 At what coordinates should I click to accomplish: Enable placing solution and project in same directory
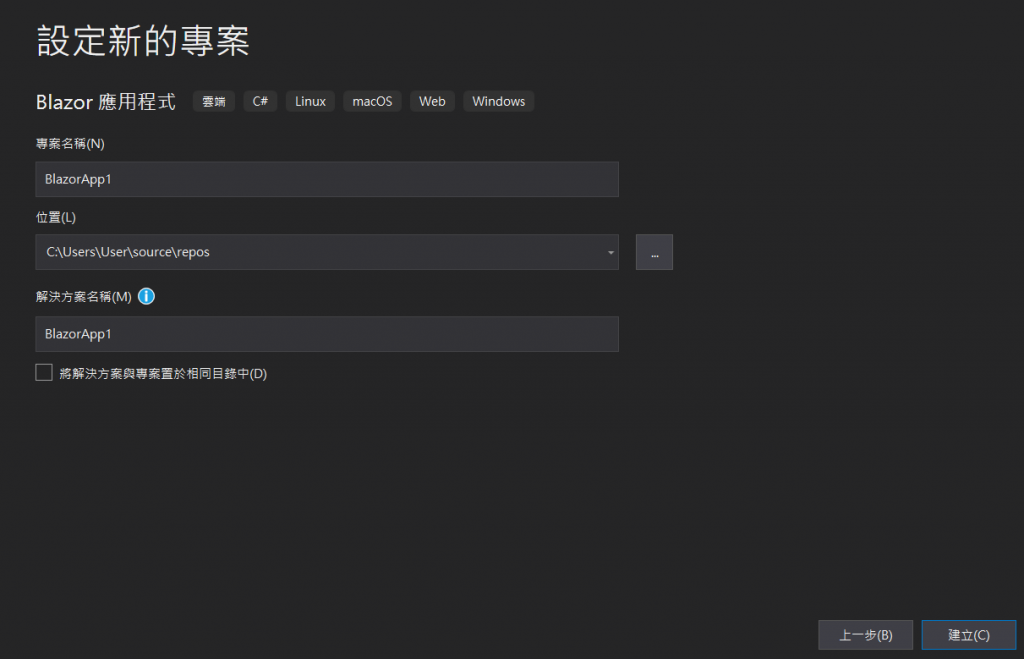coord(44,373)
